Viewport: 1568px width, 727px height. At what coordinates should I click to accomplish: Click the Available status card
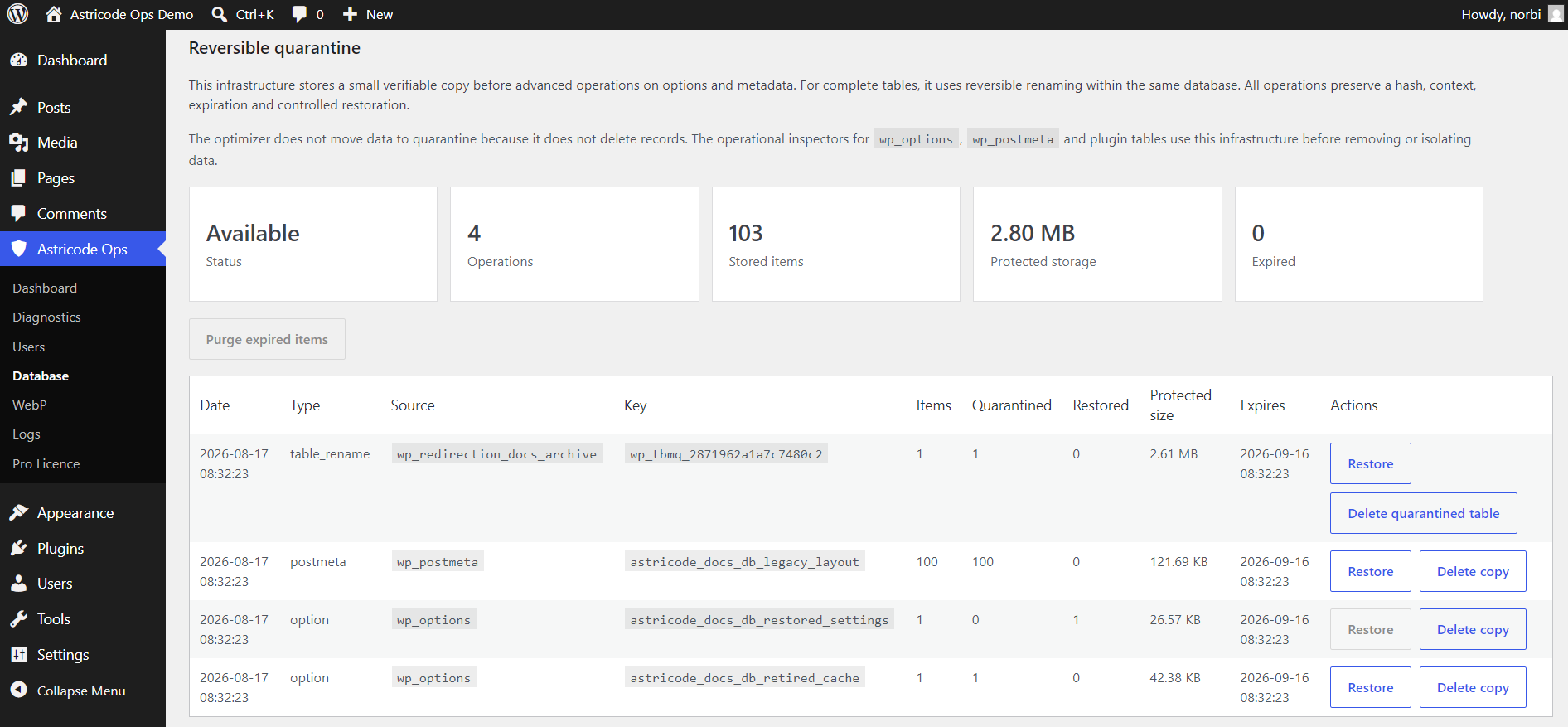[x=313, y=244]
